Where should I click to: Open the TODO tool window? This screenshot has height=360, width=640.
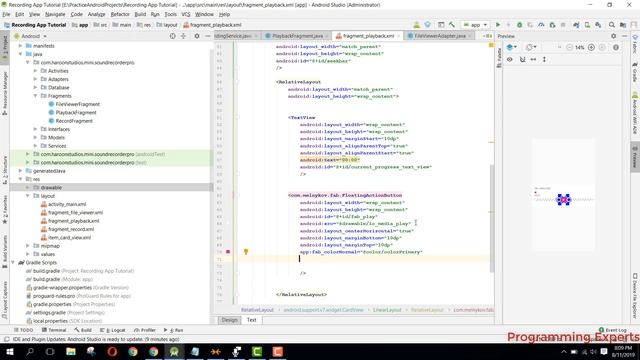click(x=23, y=330)
